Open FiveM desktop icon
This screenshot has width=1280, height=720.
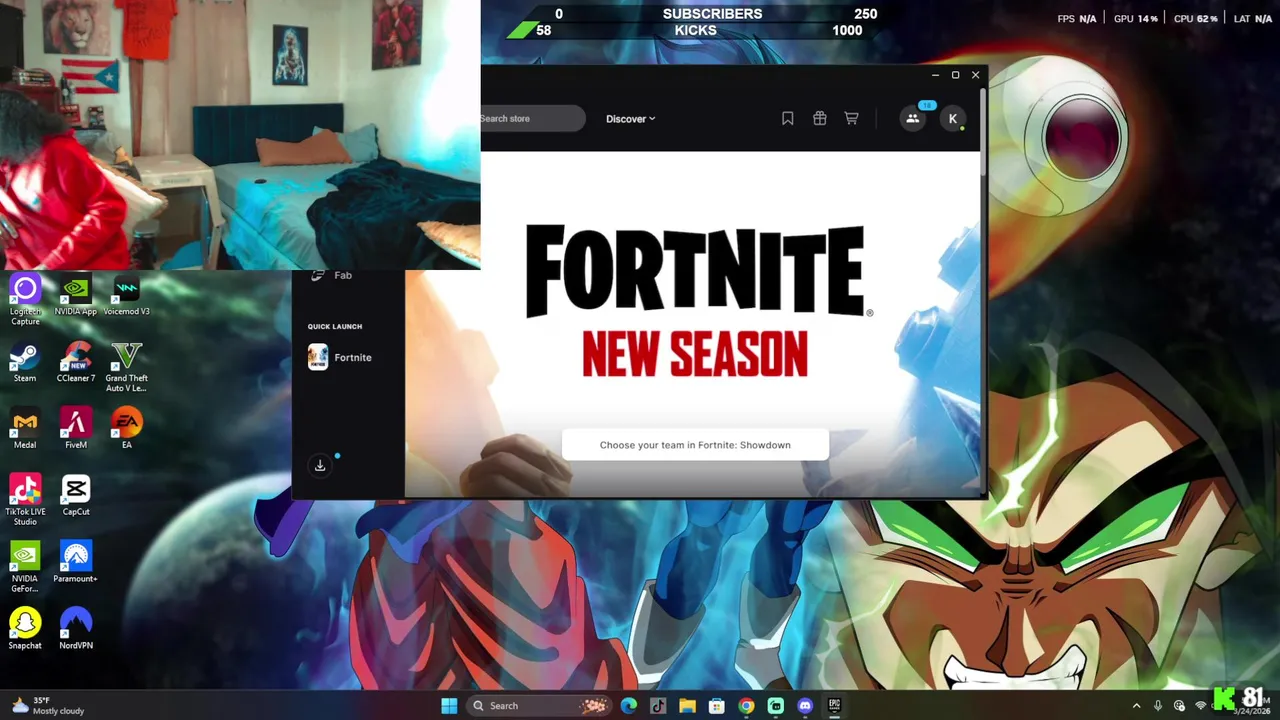click(76, 429)
